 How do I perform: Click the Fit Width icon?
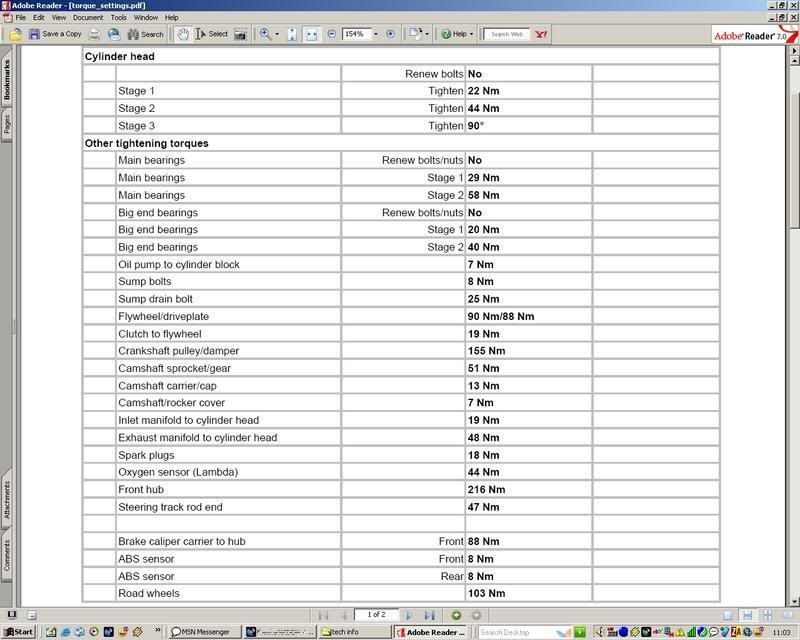[x=311, y=34]
